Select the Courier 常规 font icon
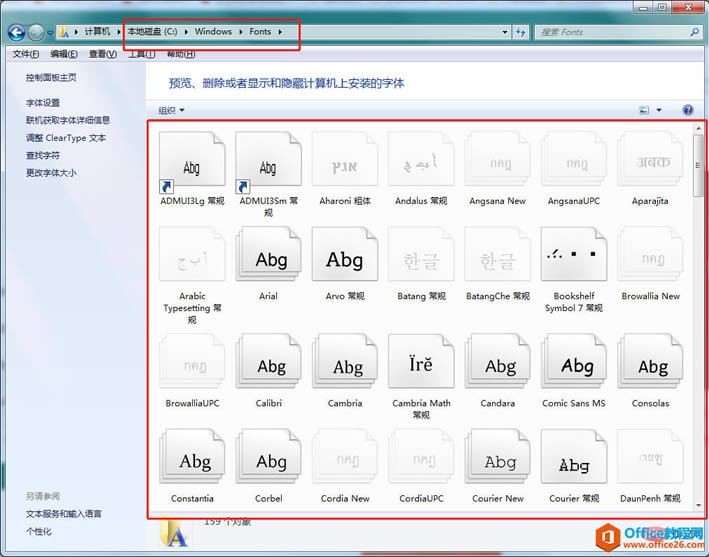 [x=574, y=457]
